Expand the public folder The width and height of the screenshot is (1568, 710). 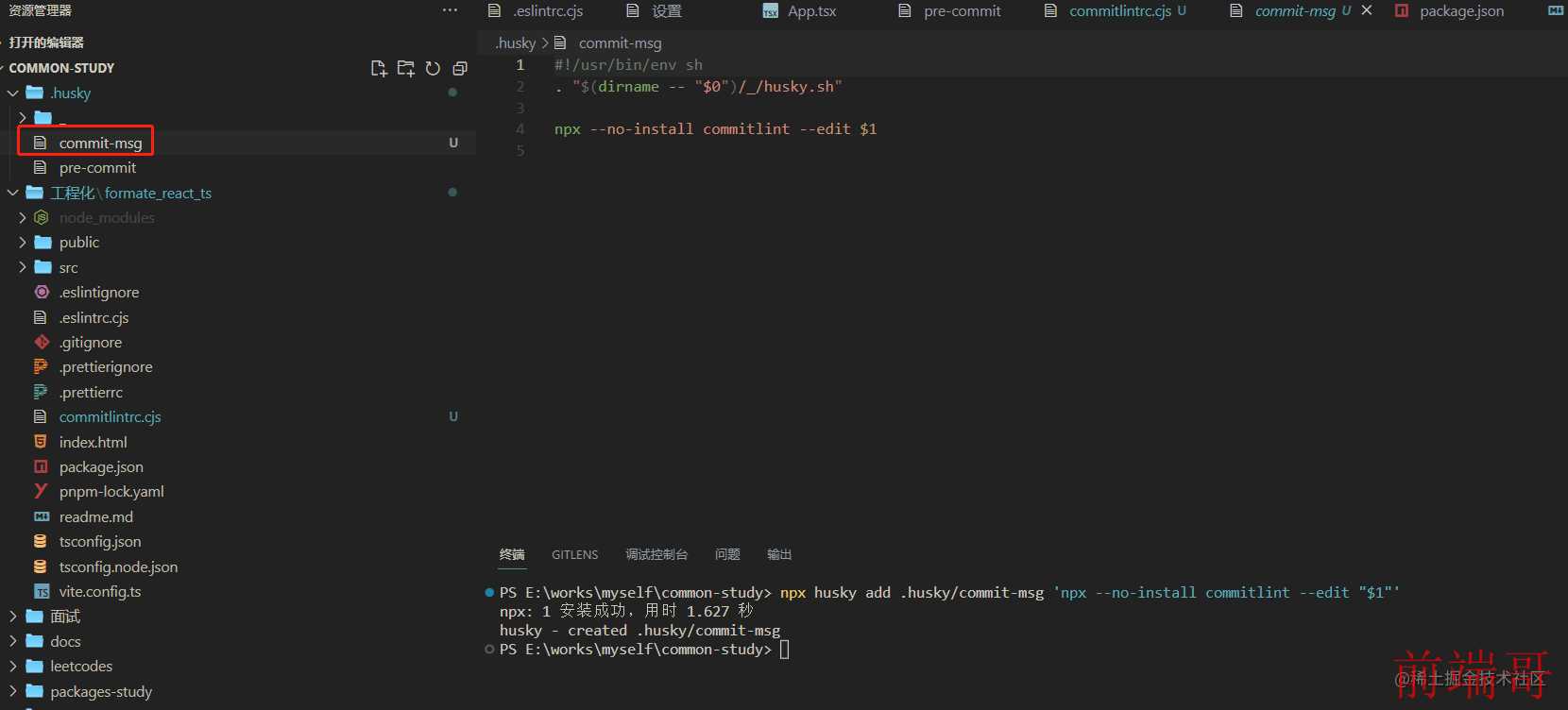(x=23, y=242)
